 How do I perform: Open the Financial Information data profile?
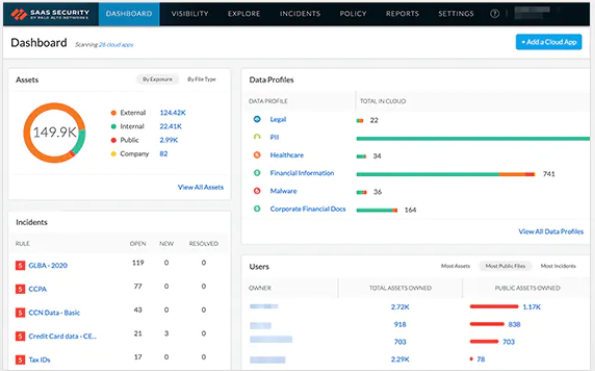pos(302,173)
